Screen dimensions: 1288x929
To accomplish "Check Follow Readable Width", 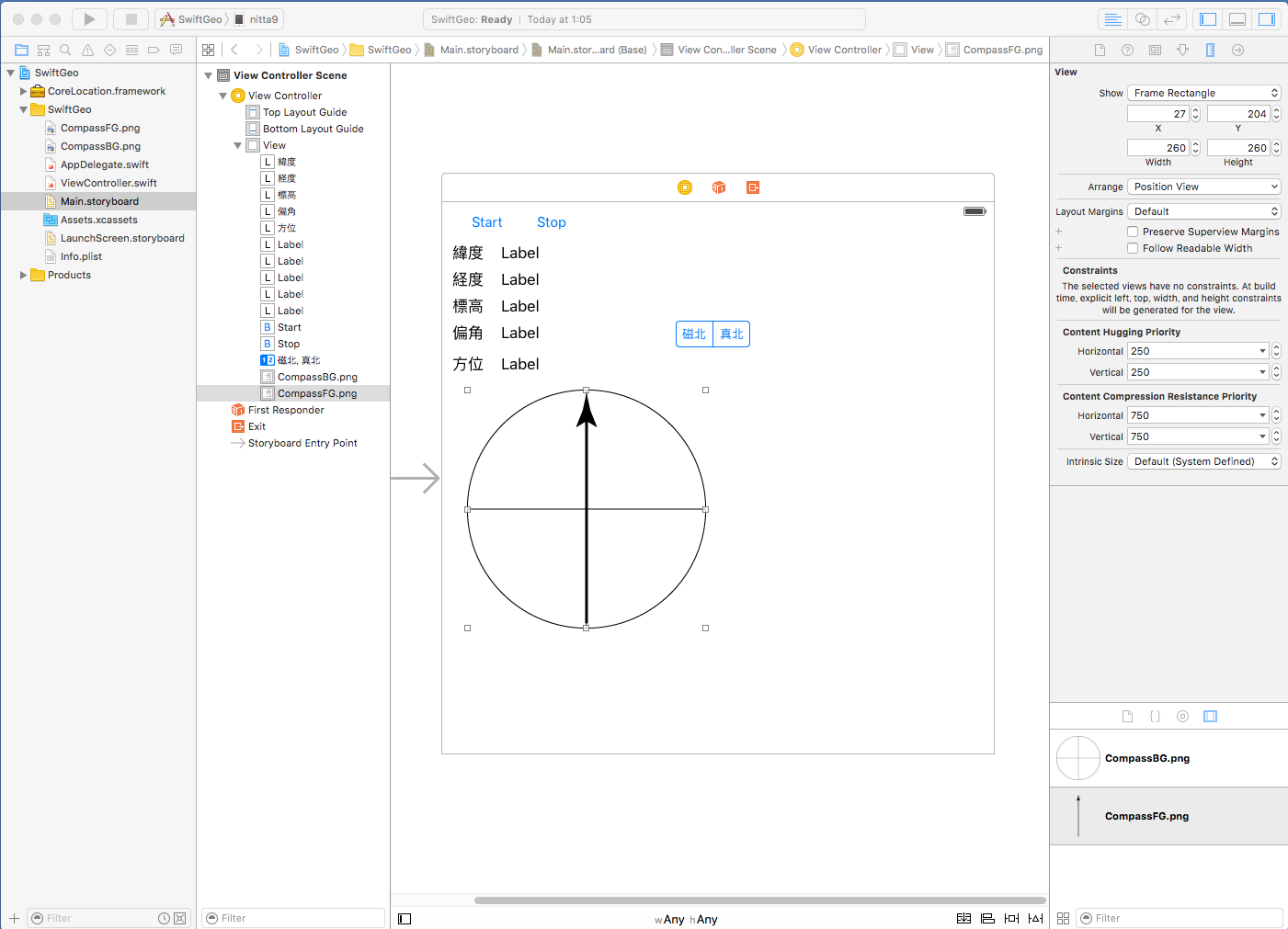I will [x=1133, y=248].
